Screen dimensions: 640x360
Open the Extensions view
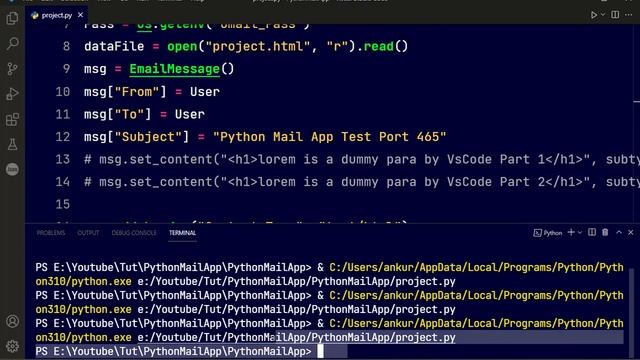(12, 120)
